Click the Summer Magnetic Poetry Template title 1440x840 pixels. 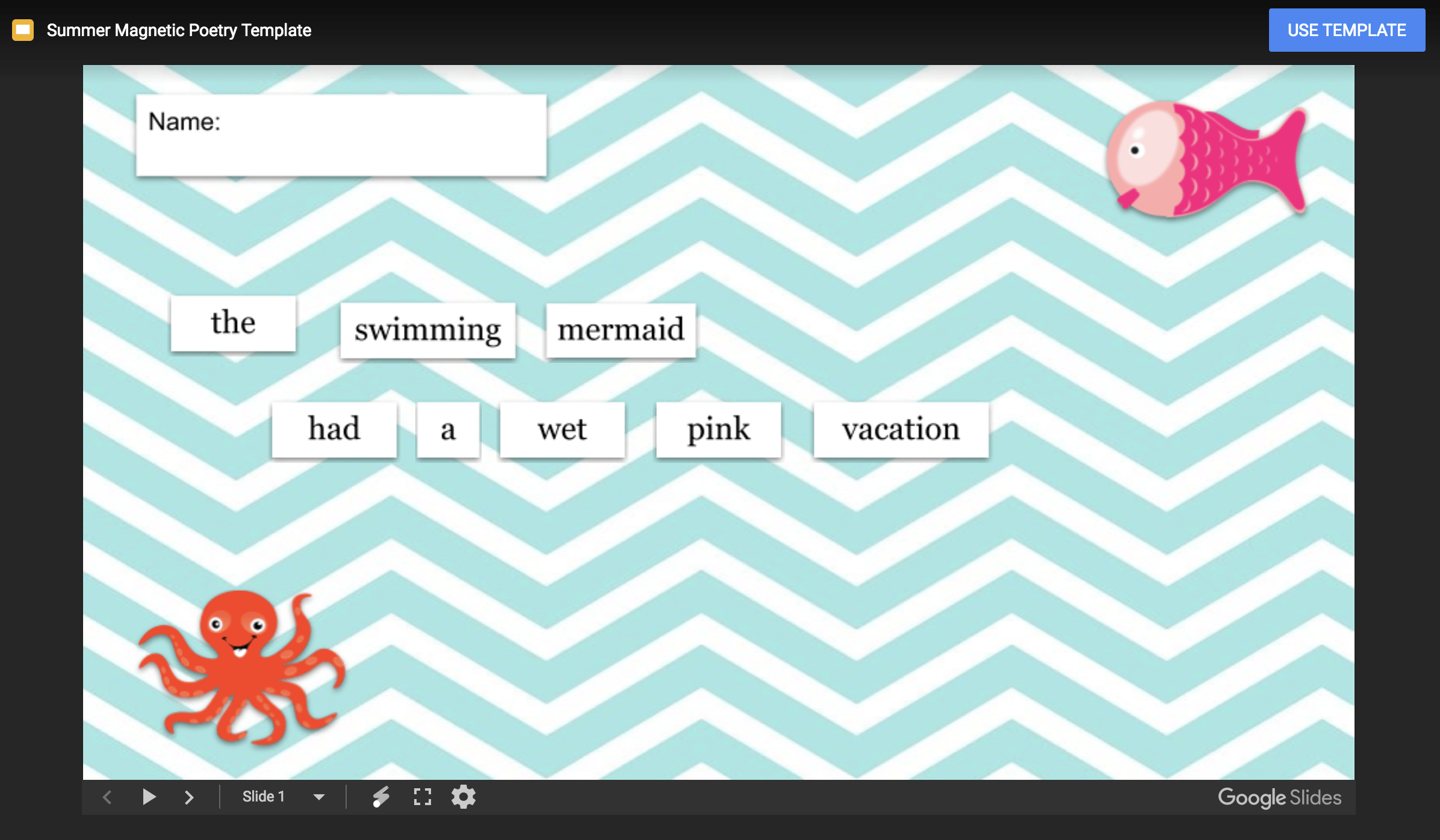point(179,29)
